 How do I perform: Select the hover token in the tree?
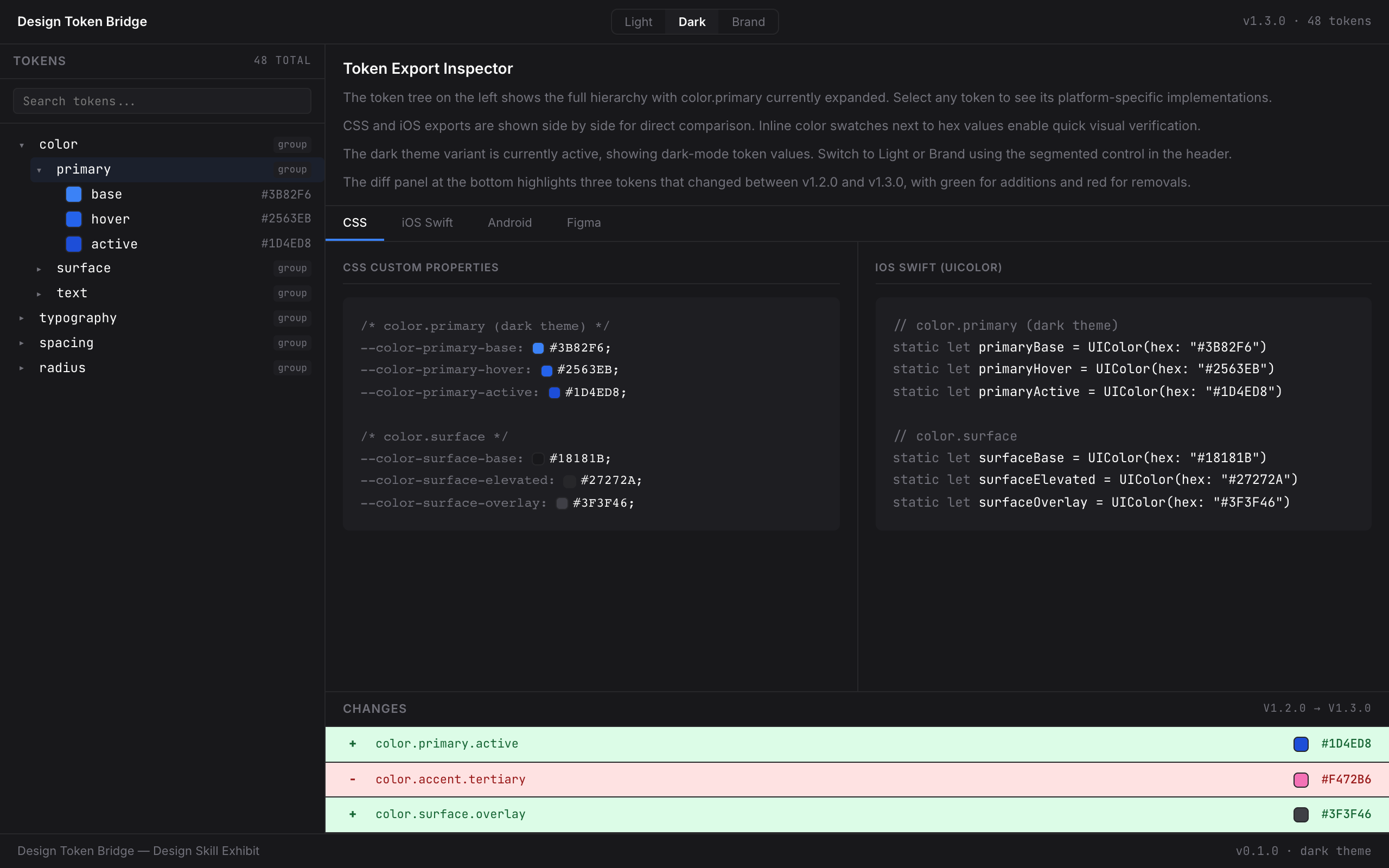[111, 219]
